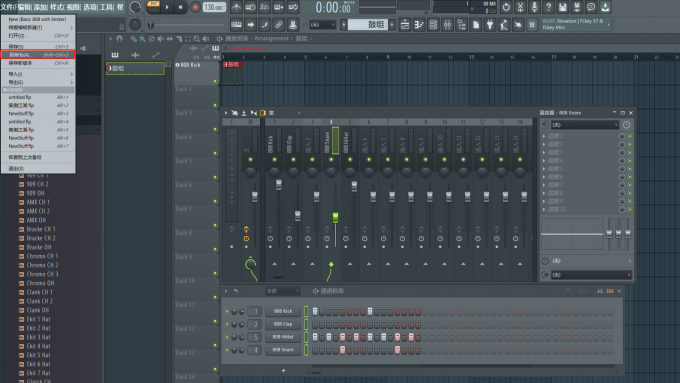Open the channel rack filter dropdown
680x383 pixels.
283,291
